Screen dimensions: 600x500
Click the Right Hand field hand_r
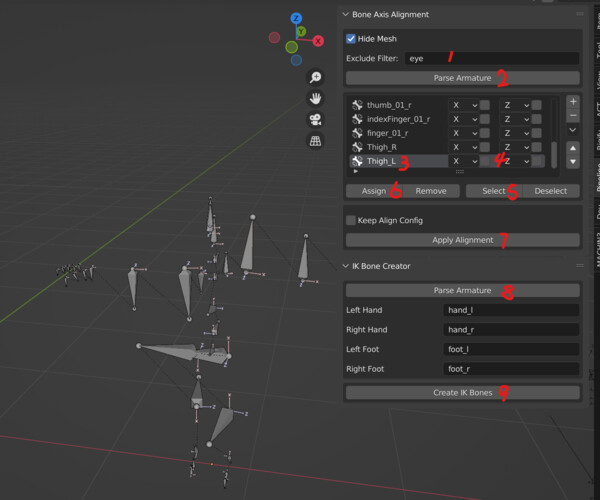(511, 329)
